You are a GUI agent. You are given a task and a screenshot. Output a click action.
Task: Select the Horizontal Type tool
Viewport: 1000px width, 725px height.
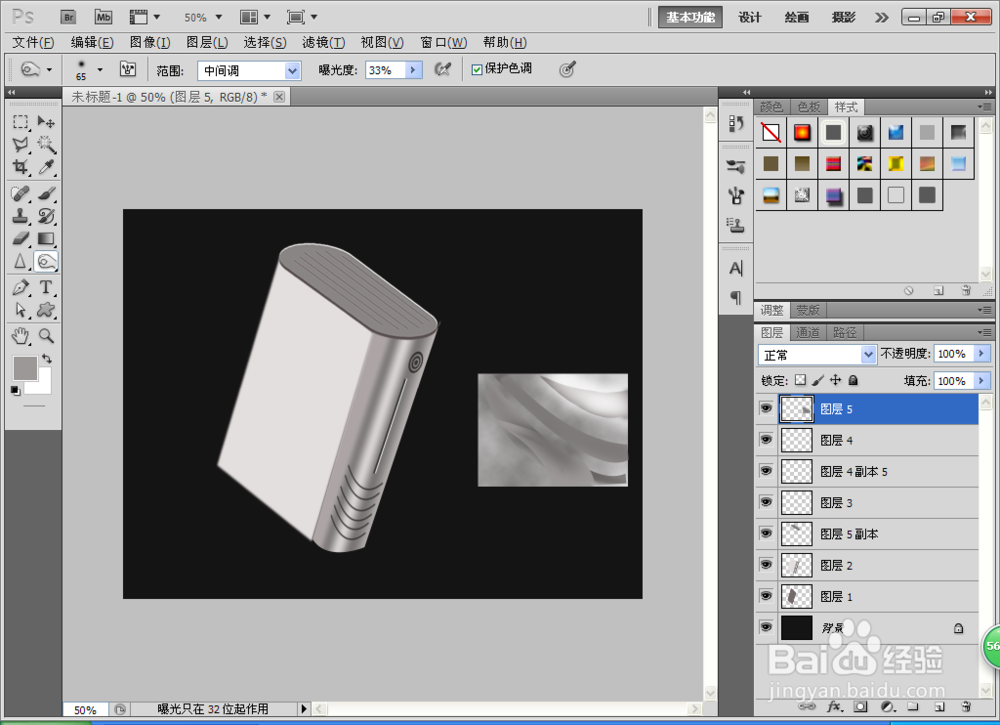click(46, 287)
